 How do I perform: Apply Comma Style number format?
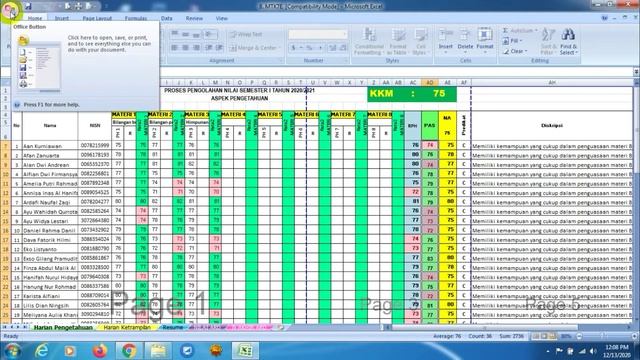pyautogui.click(x=320, y=48)
